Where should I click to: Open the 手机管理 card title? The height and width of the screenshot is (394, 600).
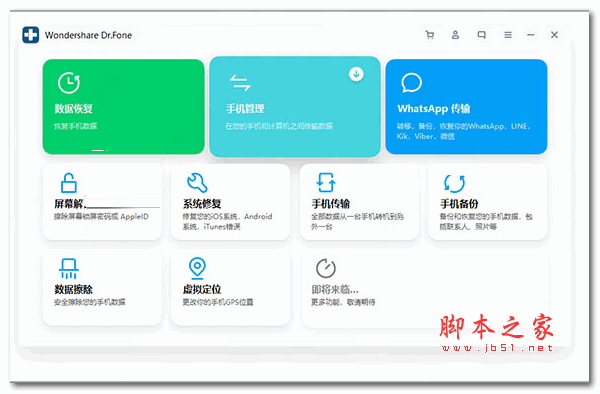click(x=245, y=109)
